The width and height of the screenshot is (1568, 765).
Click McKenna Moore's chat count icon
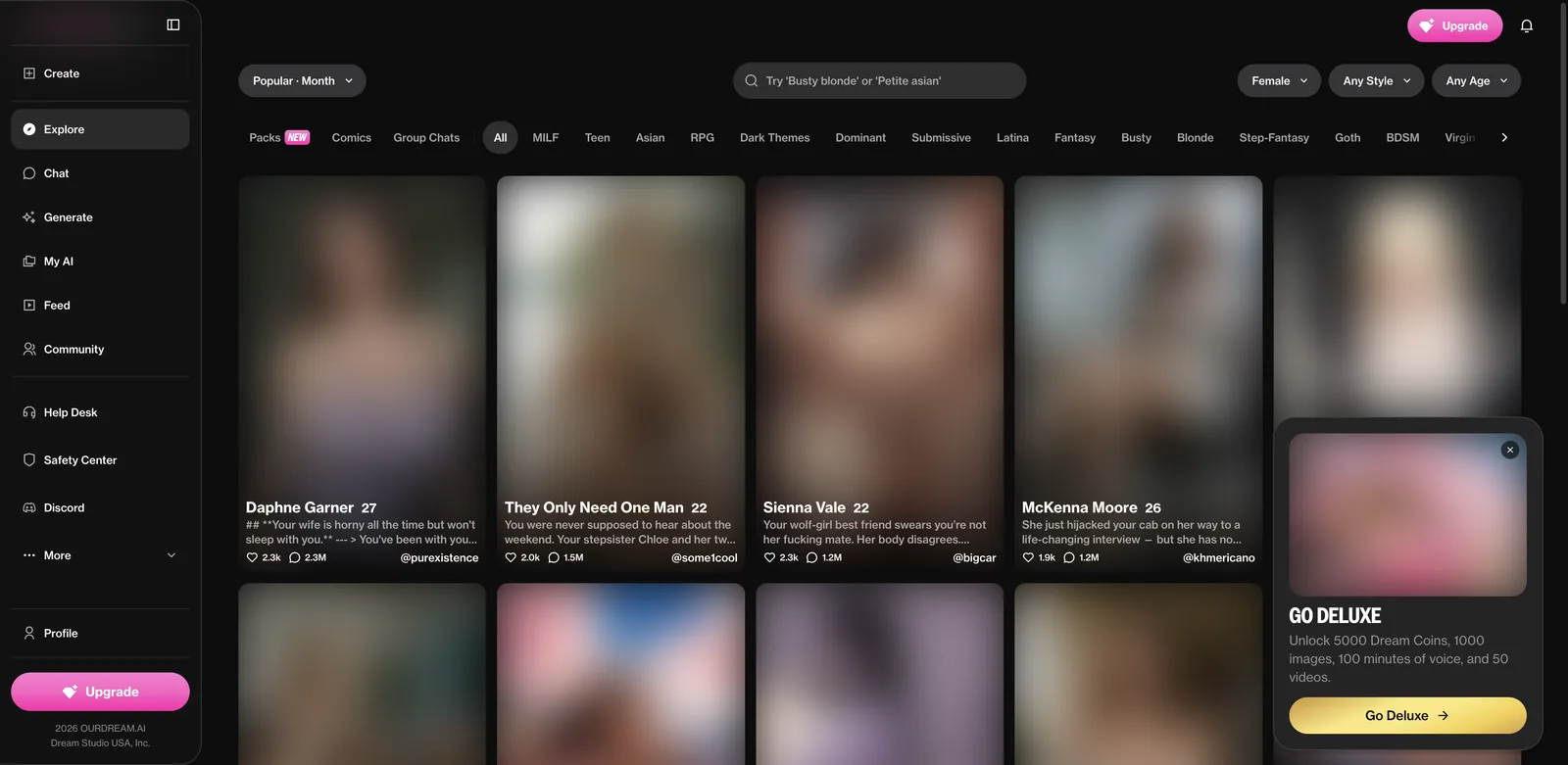pyautogui.click(x=1069, y=557)
